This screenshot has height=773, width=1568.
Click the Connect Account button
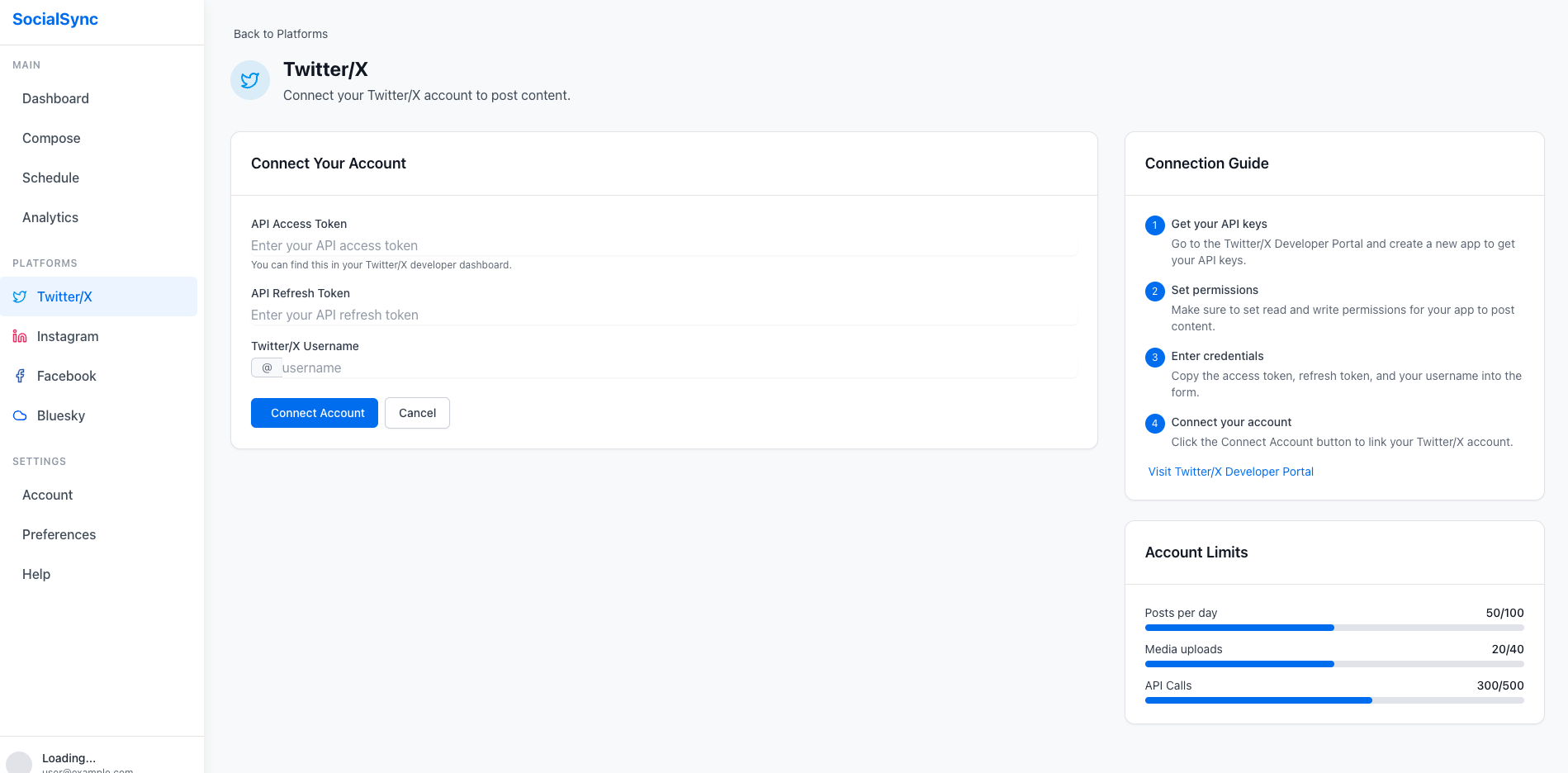point(314,413)
